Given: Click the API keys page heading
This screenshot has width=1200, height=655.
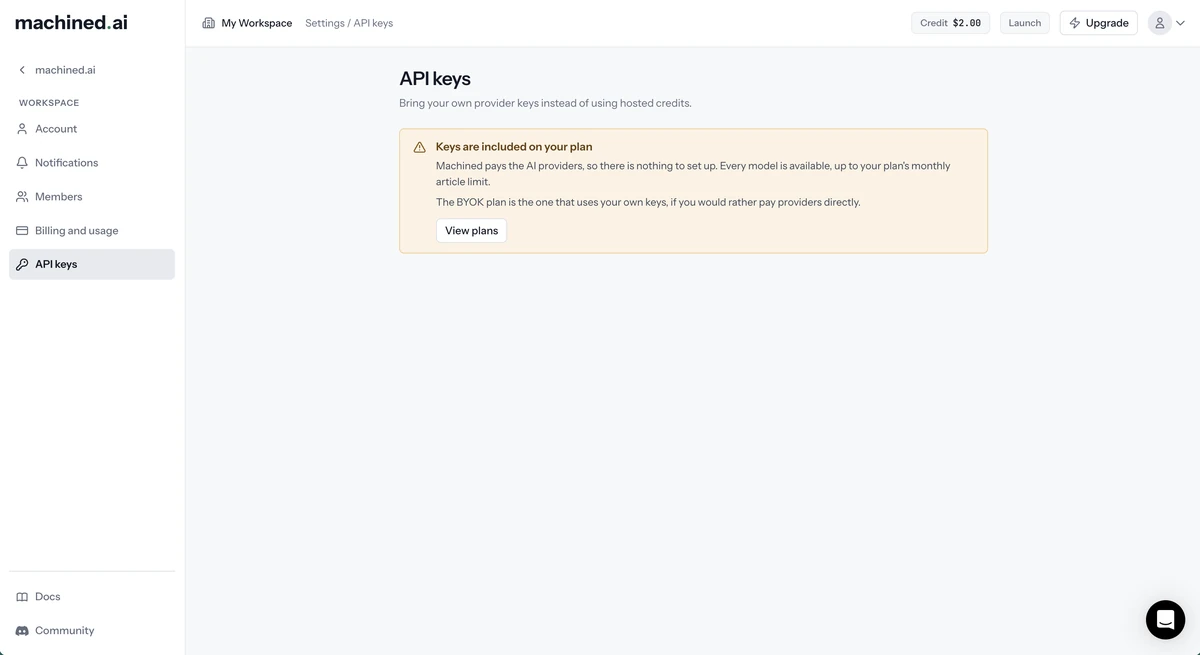Looking at the screenshot, I should pyautogui.click(x=435, y=79).
